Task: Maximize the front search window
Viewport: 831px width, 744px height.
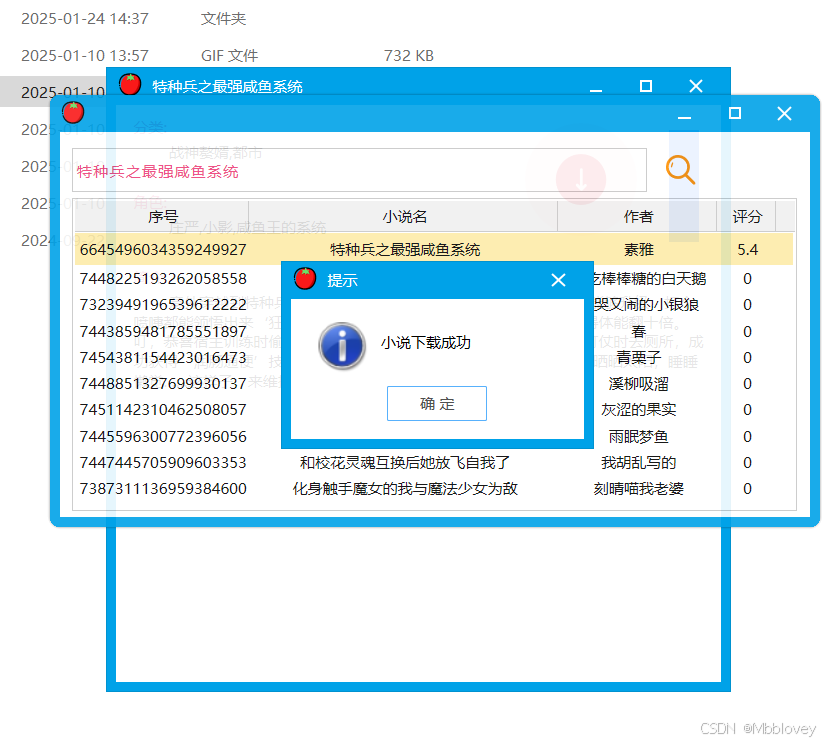Action: [x=735, y=113]
